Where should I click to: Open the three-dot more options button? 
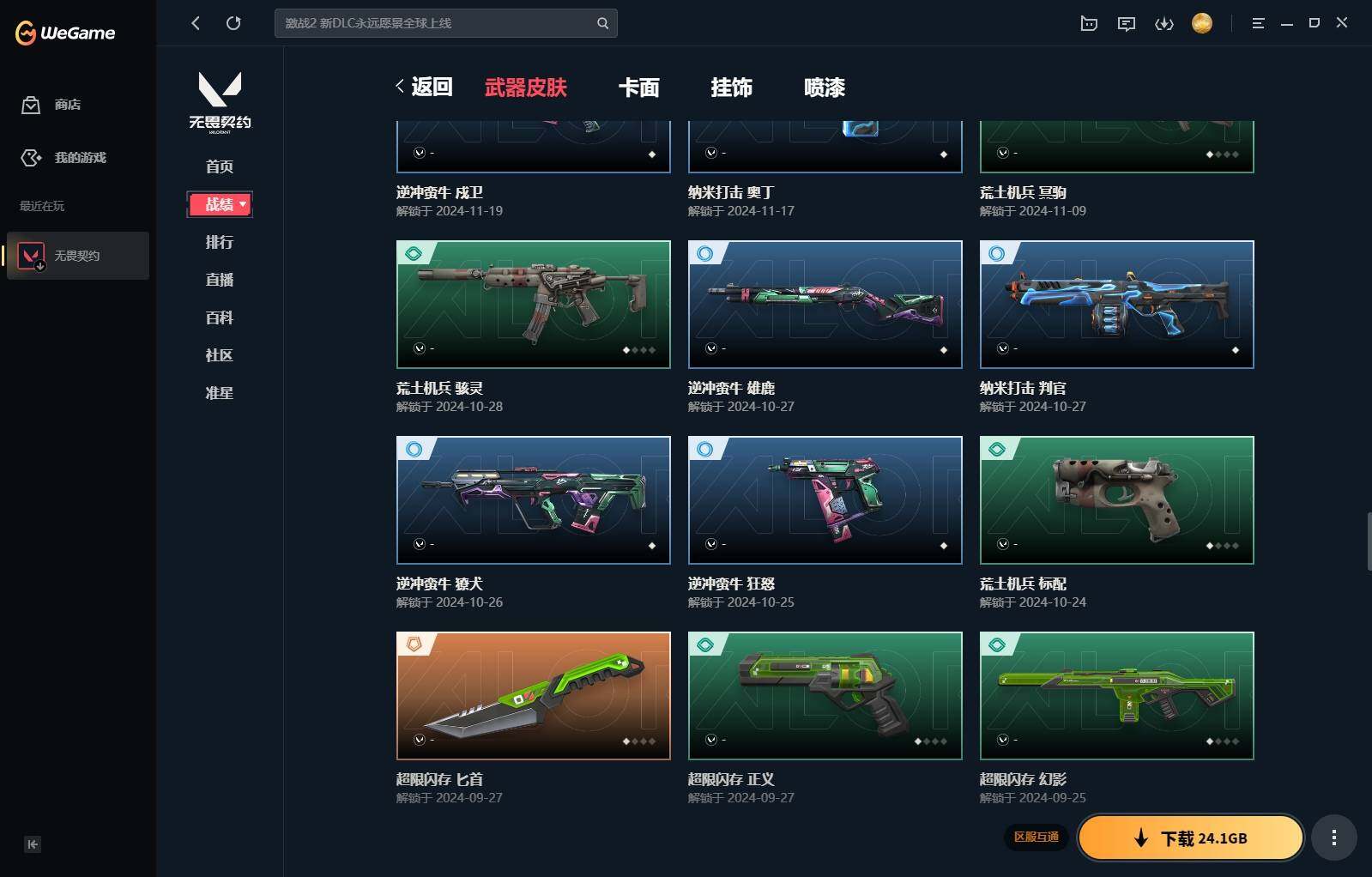point(1333,838)
